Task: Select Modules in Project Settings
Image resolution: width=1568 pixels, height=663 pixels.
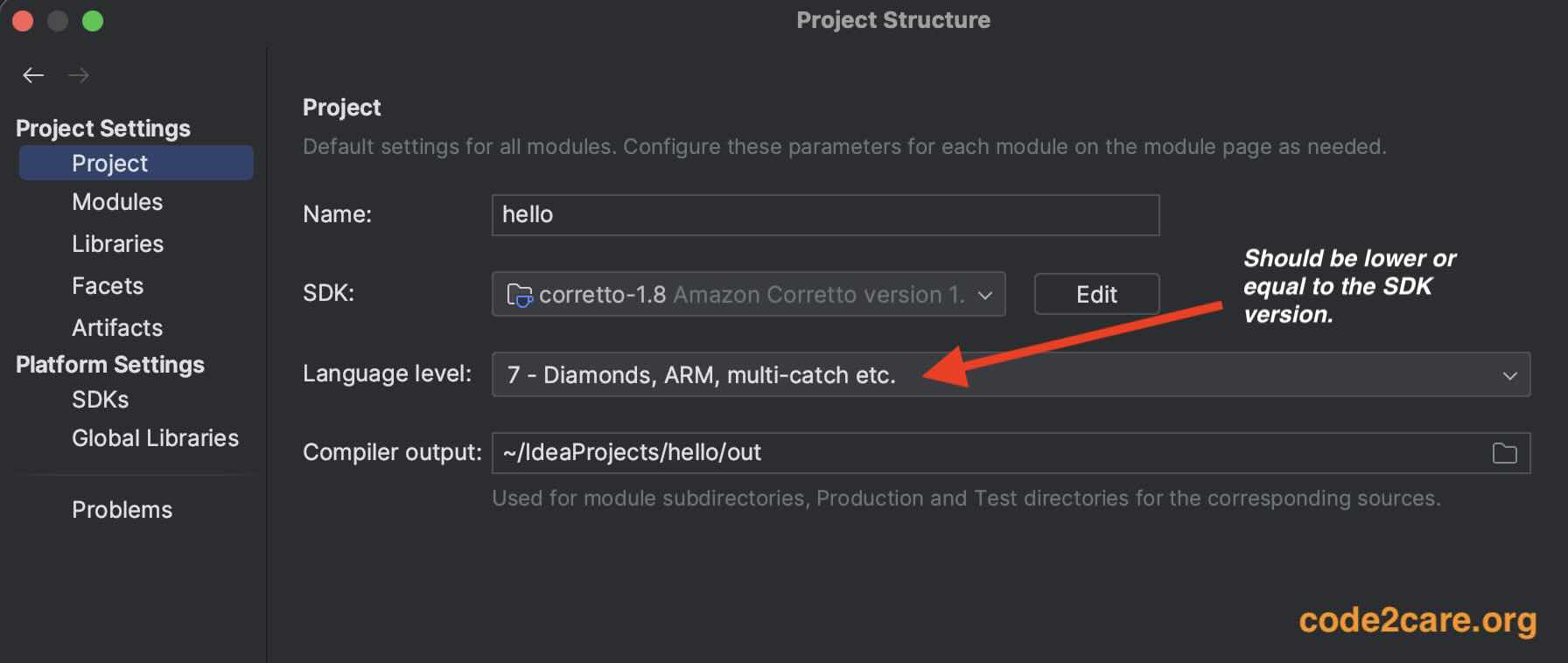Action: click(x=116, y=202)
